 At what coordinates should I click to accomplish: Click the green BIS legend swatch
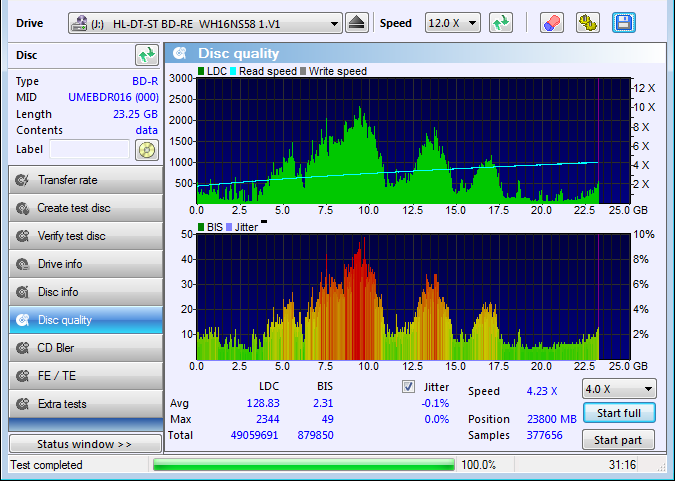click(x=201, y=227)
